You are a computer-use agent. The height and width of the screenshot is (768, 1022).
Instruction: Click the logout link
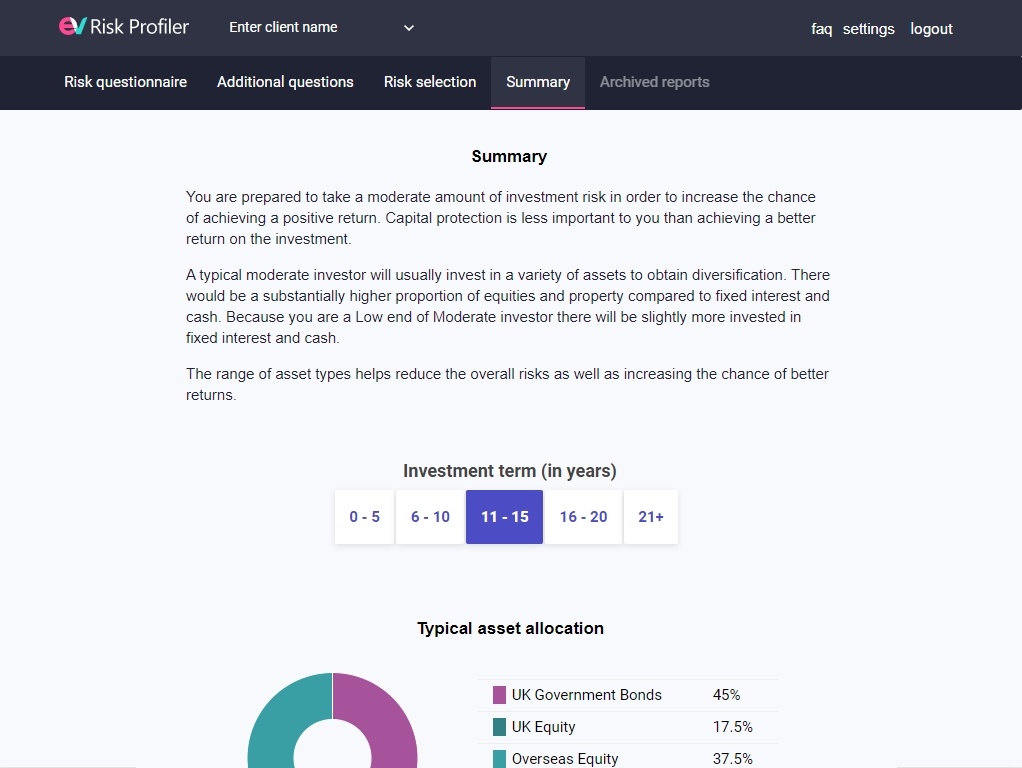[x=931, y=29]
